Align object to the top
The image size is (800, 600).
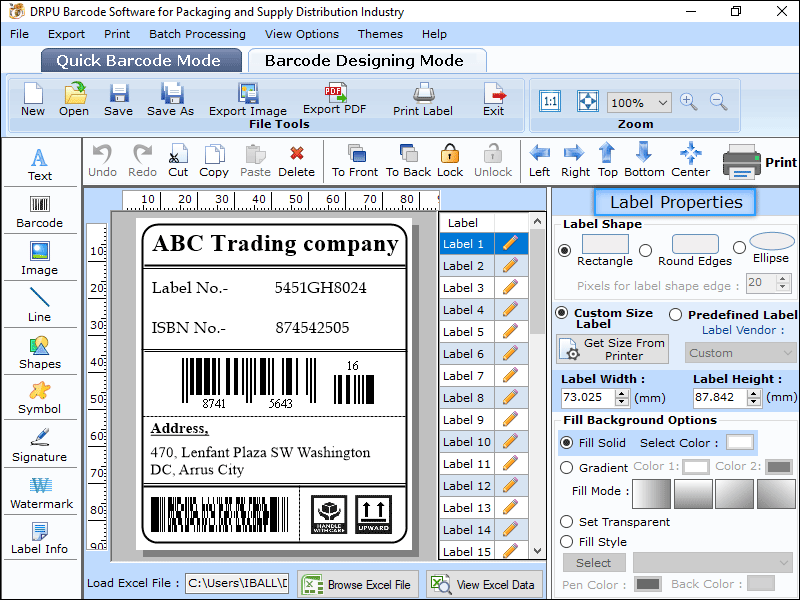pyautogui.click(x=607, y=161)
